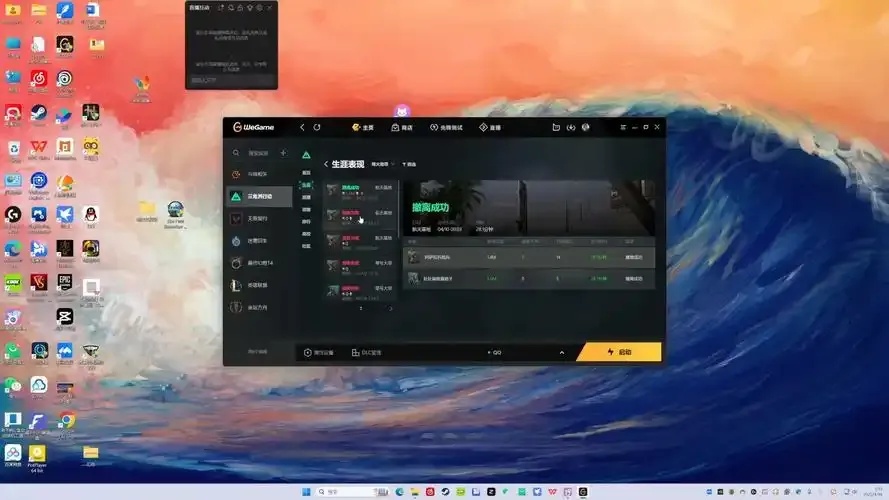The width and height of the screenshot is (889, 500).
Task: Select 无畏契约 in the game sidebar
Action: click(260, 218)
